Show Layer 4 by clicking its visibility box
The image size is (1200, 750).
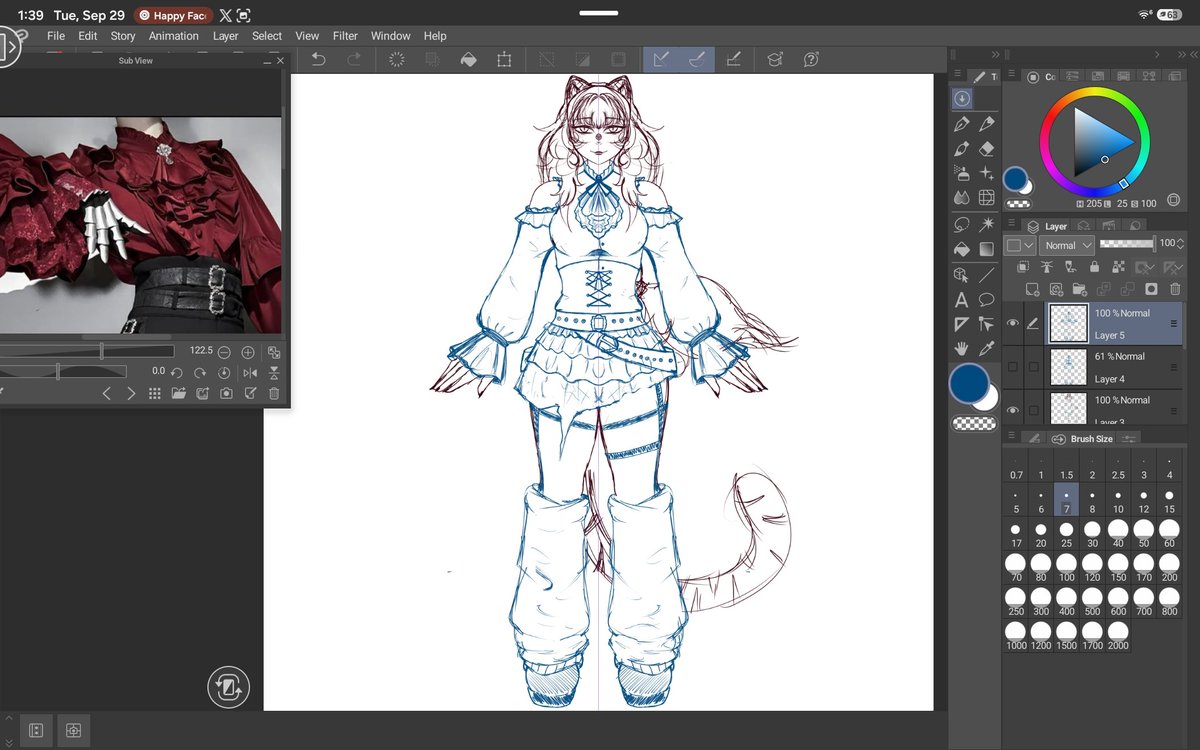click(x=1013, y=367)
